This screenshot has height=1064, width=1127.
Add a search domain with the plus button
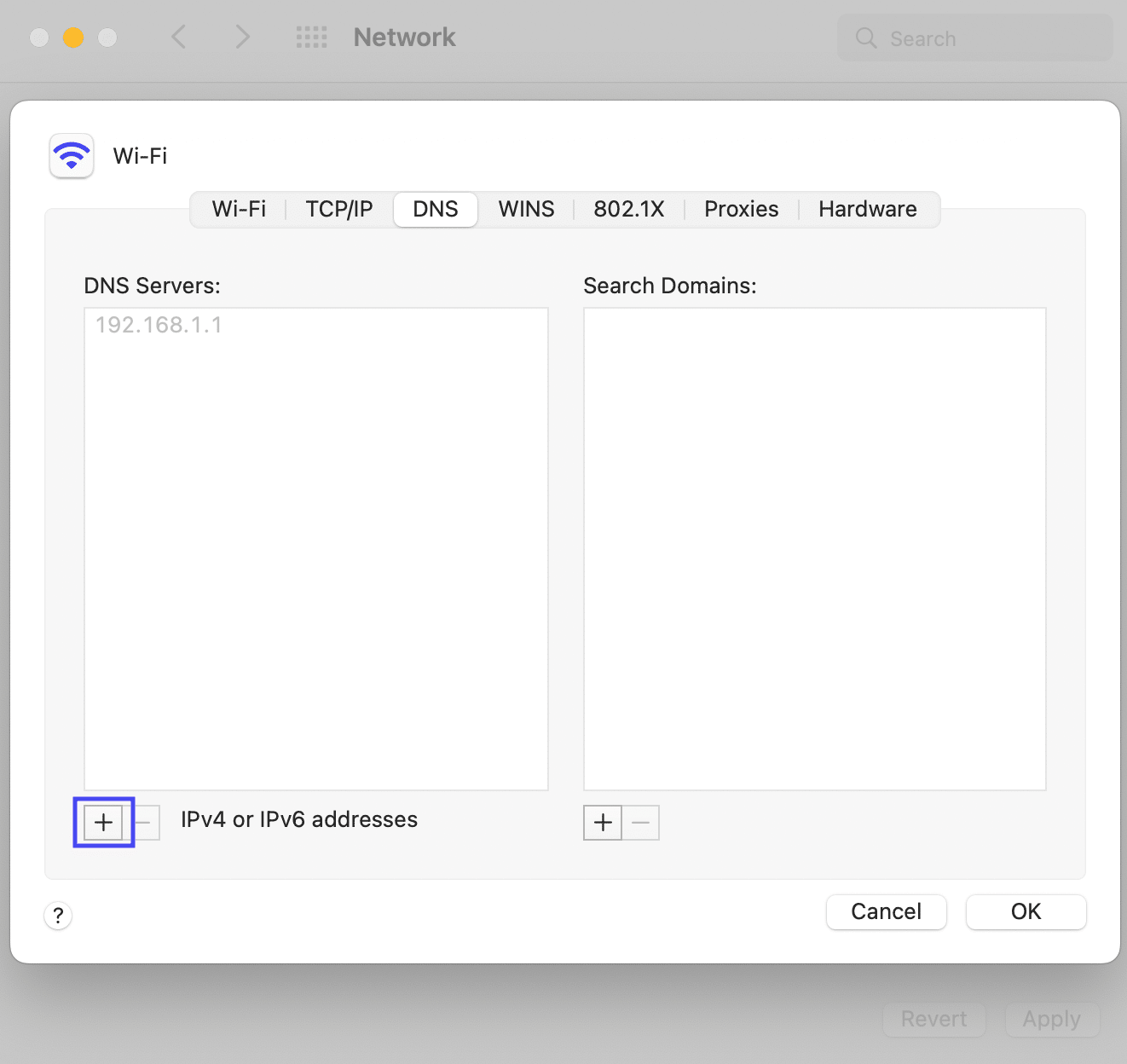[x=602, y=822]
